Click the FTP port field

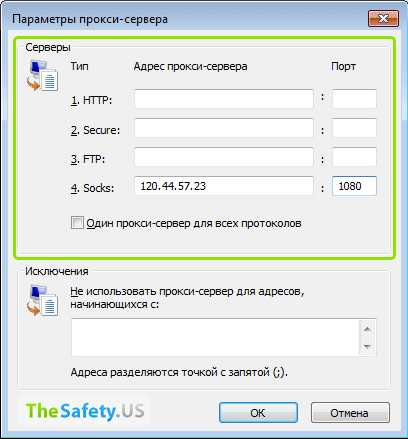[354, 157]
